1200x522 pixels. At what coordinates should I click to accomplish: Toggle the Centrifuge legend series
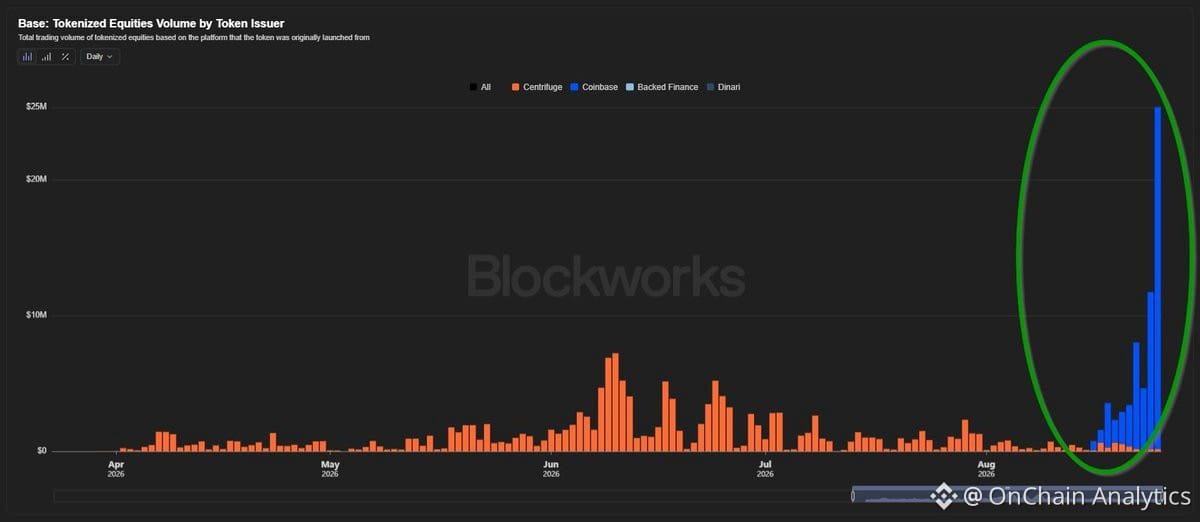pos(537,87)
